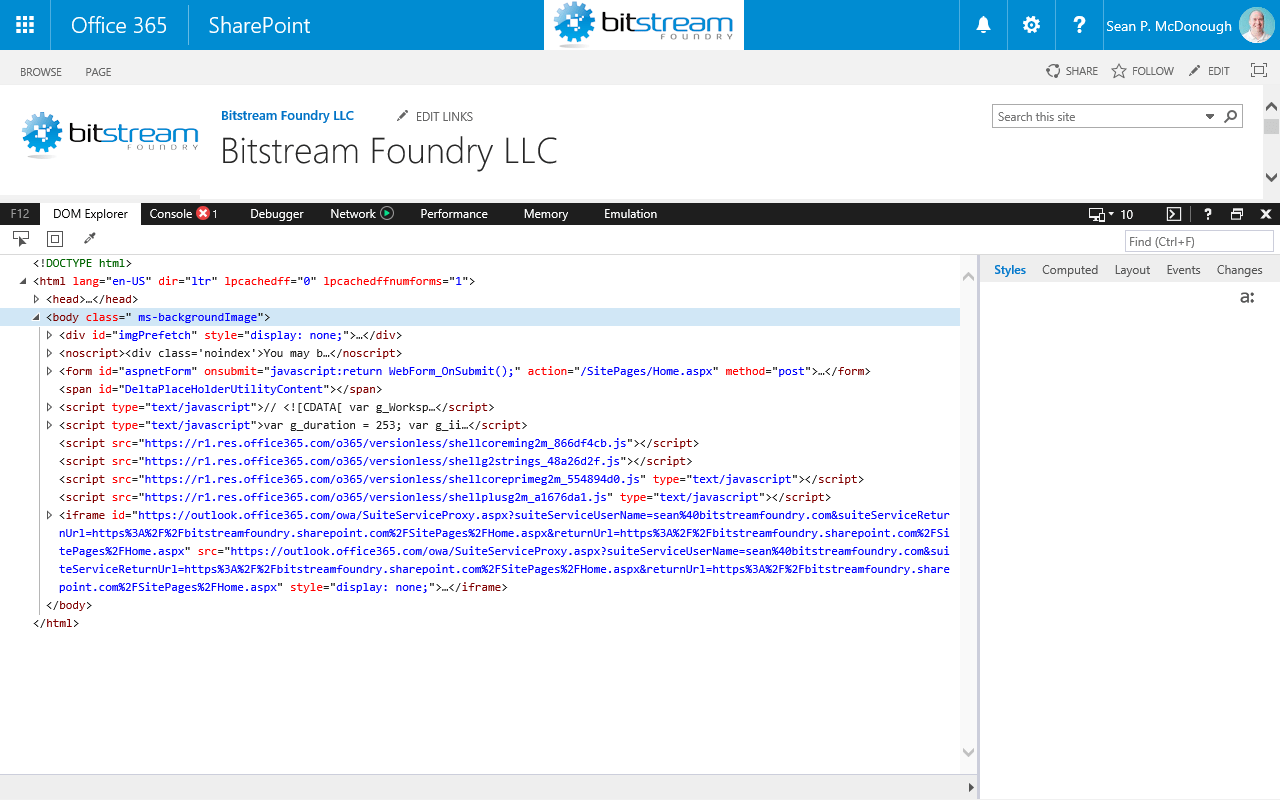1280x800 pixels.
Task: Open the developer tools help icon
Action: coord(1208,214)
